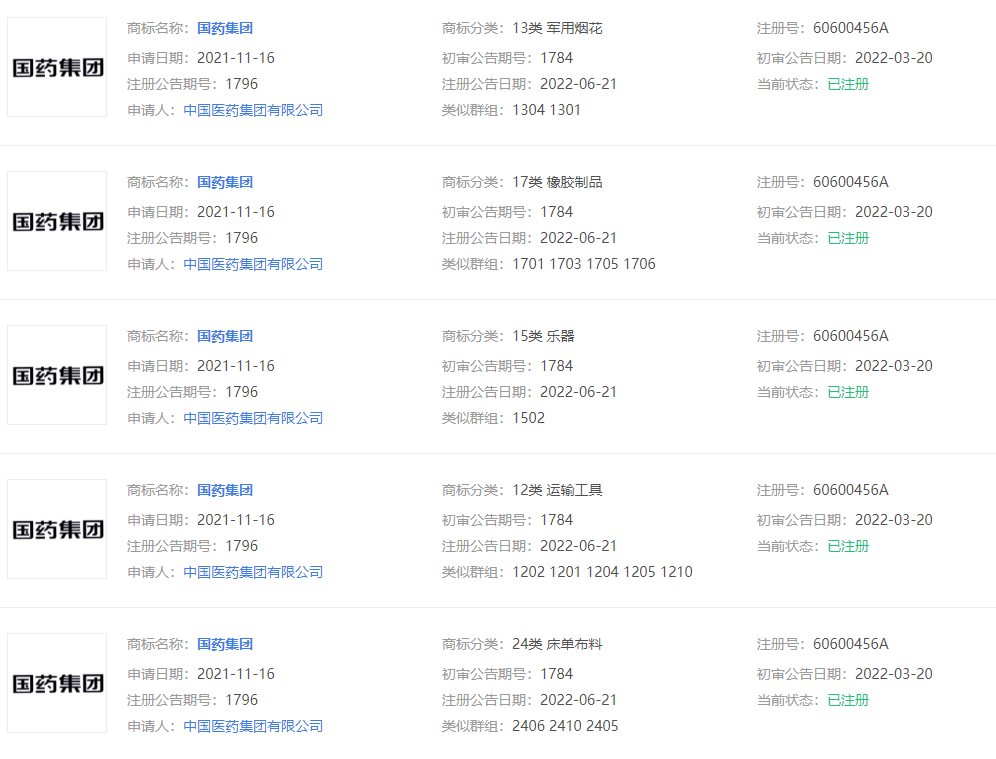Click 已注册 status in 运输工具 row
Viewport: 996px width, 759px height.
click(848, 547)
